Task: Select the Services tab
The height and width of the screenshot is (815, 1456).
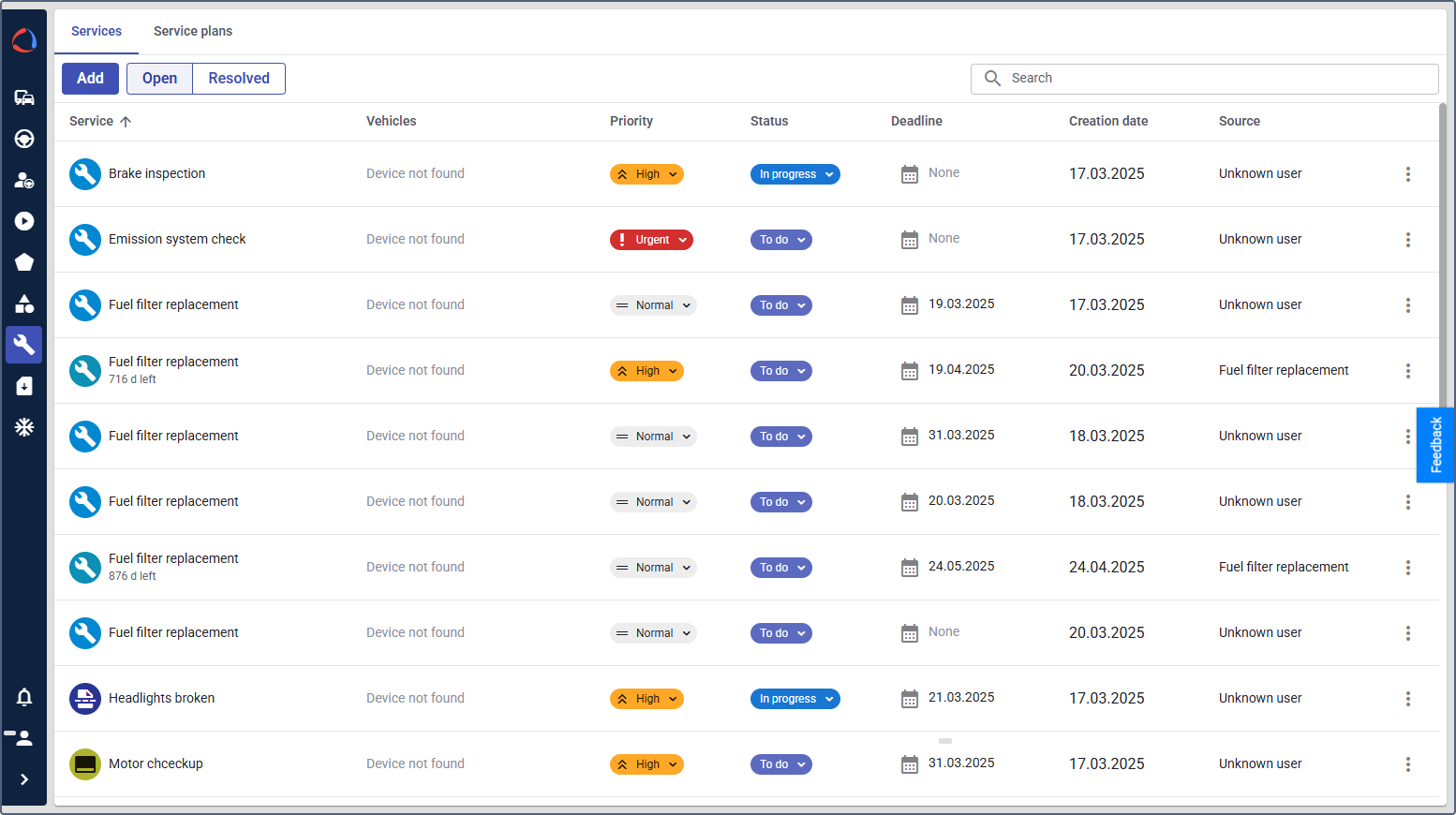Action: (x=97, y=31)
